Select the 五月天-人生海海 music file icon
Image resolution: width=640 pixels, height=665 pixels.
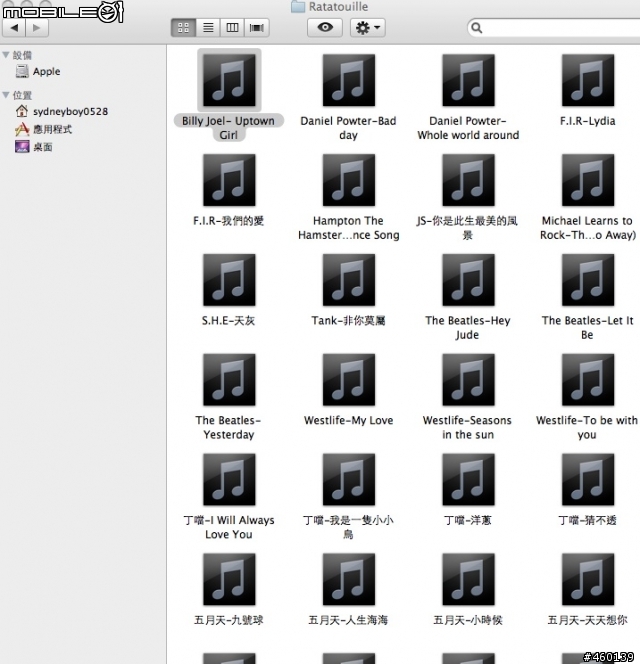coord(349,579)
